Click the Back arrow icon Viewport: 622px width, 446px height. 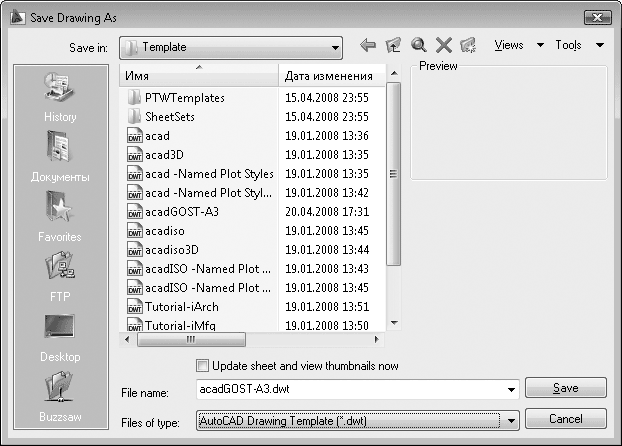(368, 46)
